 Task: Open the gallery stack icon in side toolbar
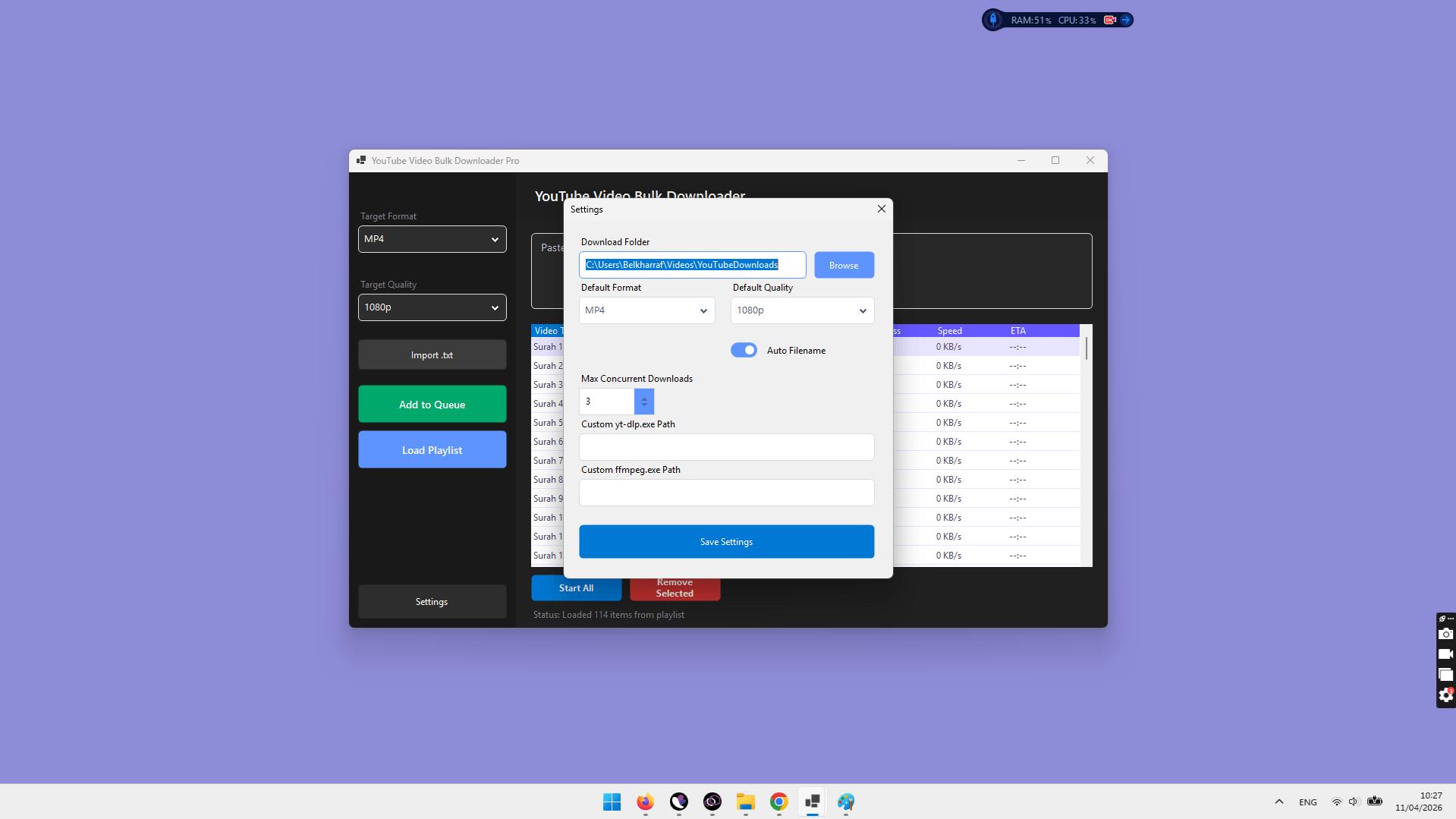click(1445, 675)
